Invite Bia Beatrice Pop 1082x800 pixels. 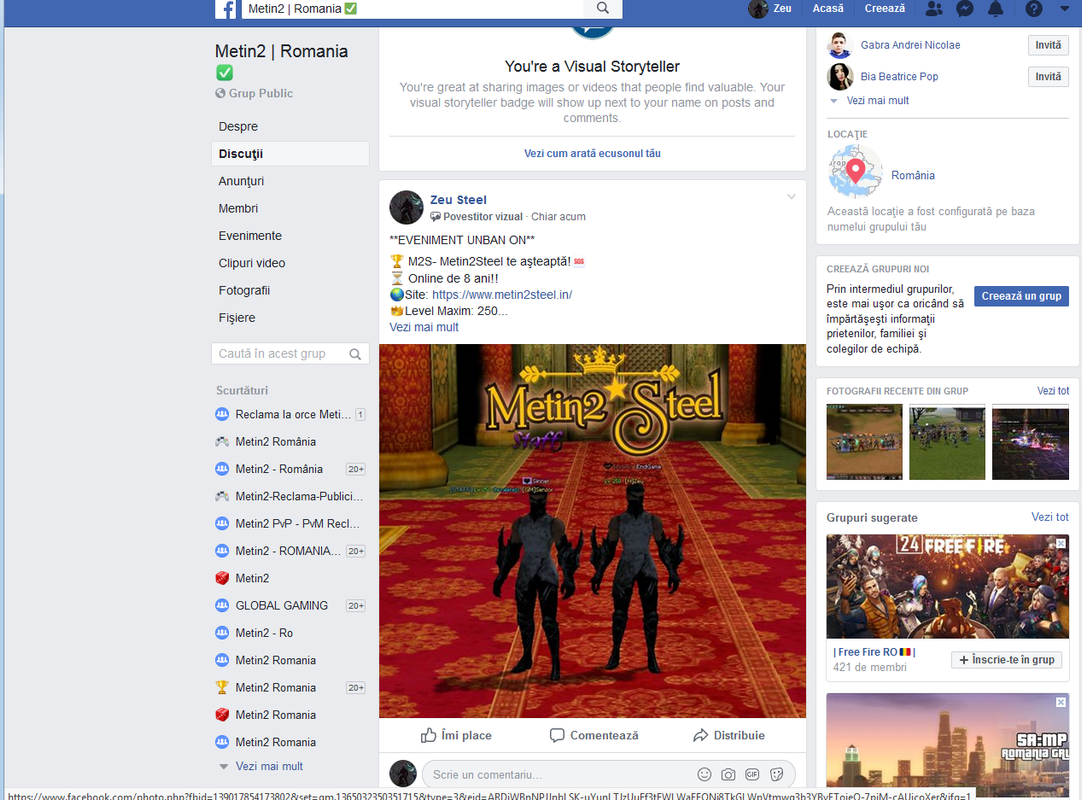click(x=1047, y=77)
